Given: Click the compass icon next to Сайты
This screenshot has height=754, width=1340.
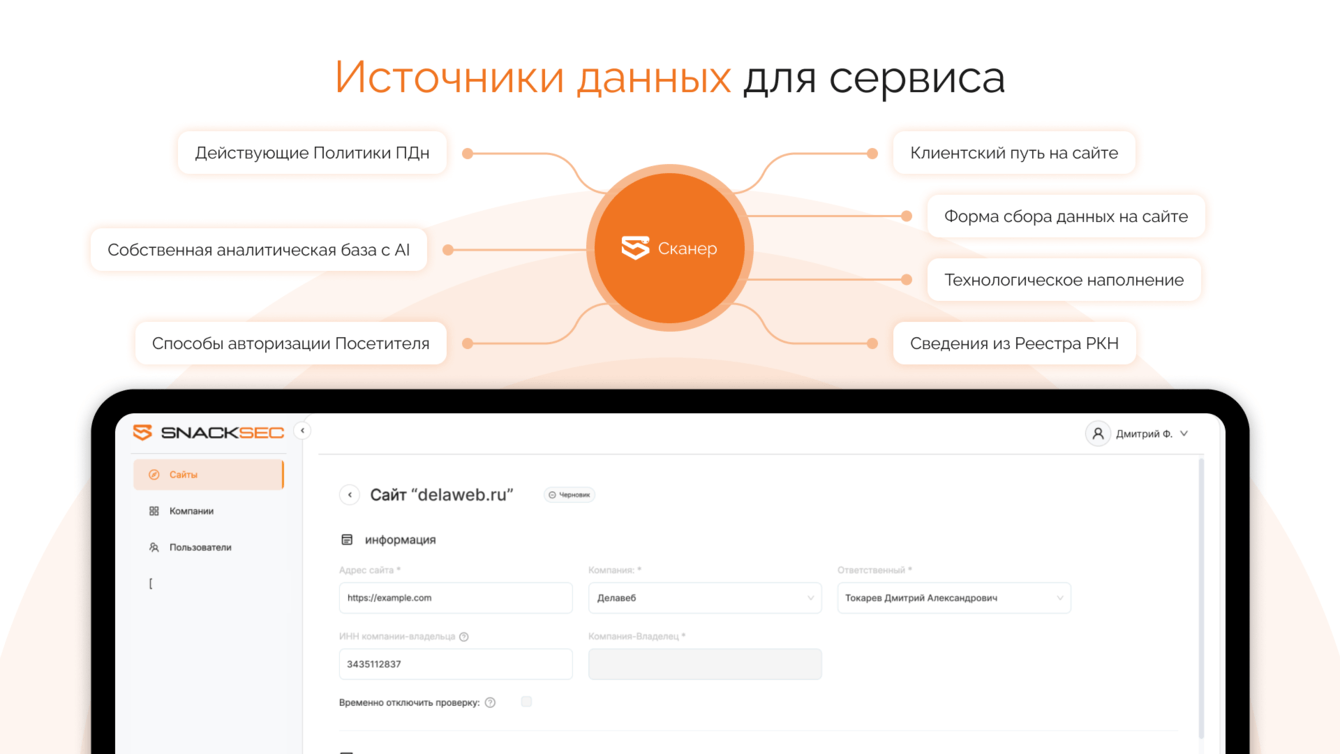Looking at the screenshot, I should pos(154,475).
